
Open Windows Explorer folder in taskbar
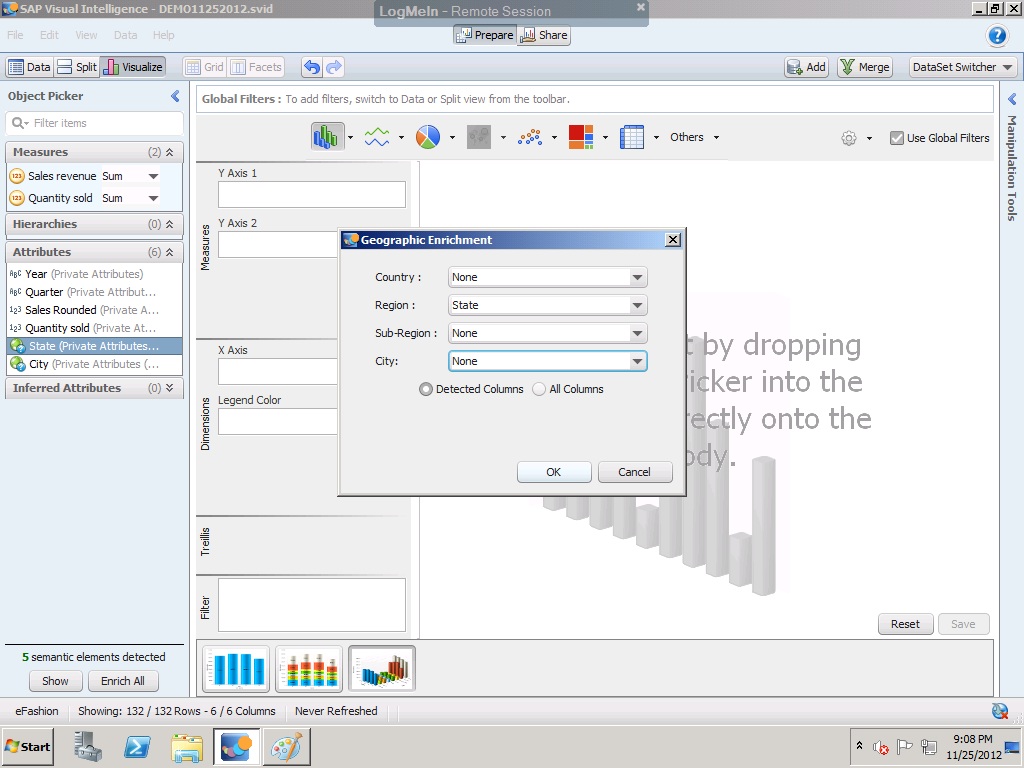[187, 747]
